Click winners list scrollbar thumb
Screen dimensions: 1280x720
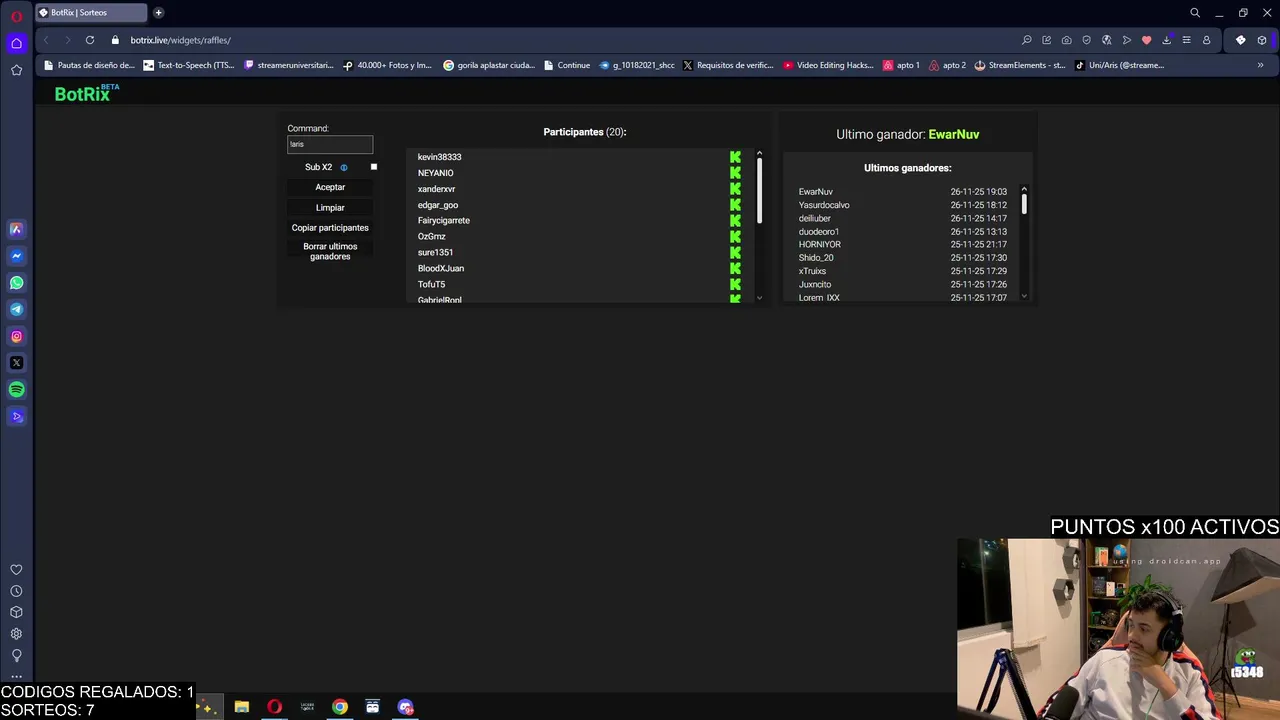(1024, 204)
